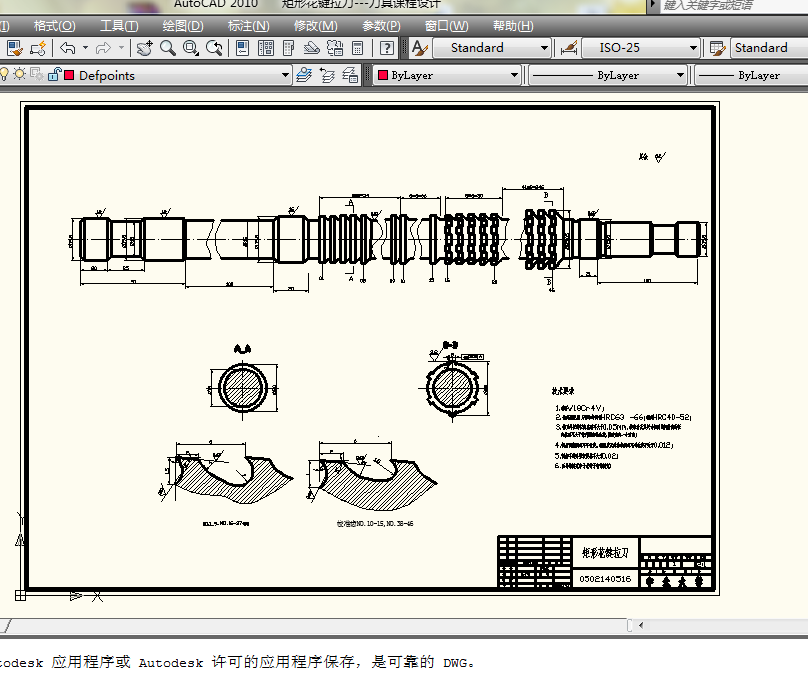Click the technical requirements heading text
Viewport: 808px width, 677px height.
563,391
